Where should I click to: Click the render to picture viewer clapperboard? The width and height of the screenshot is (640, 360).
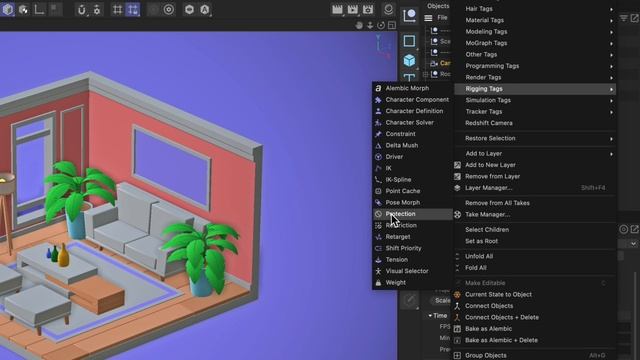(353, 9)
